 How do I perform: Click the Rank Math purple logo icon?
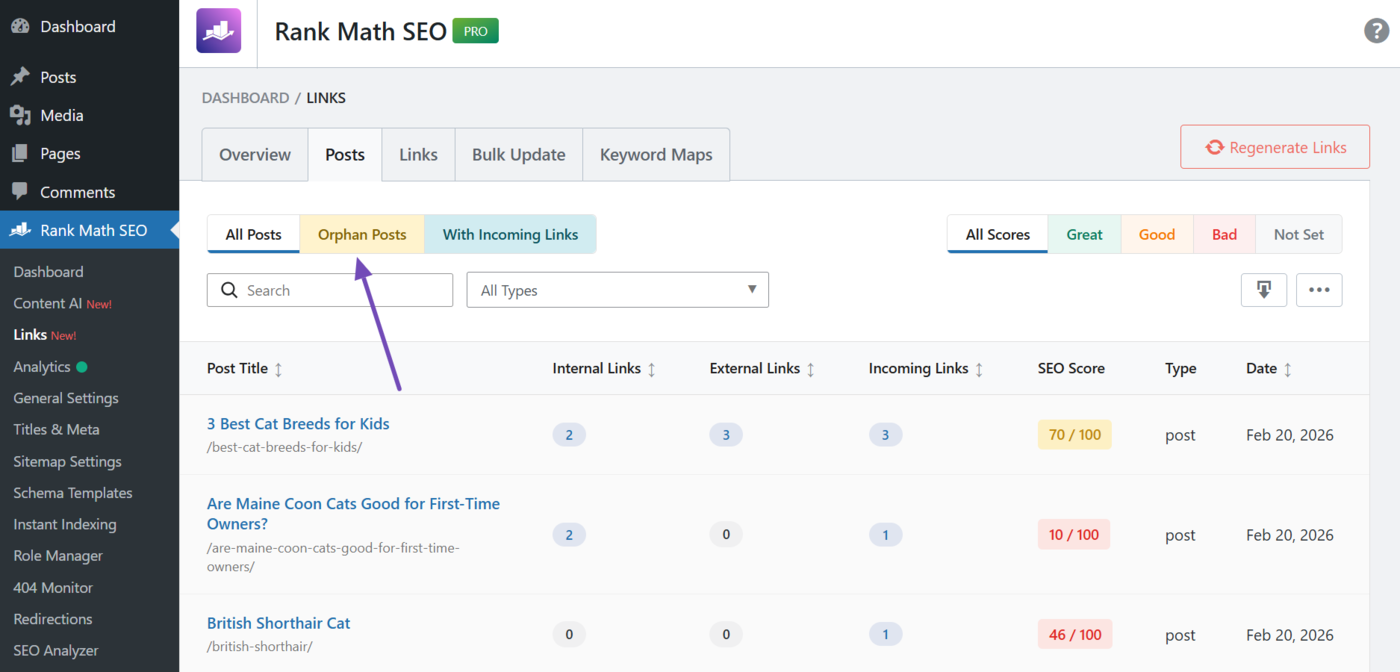(218, 31)
